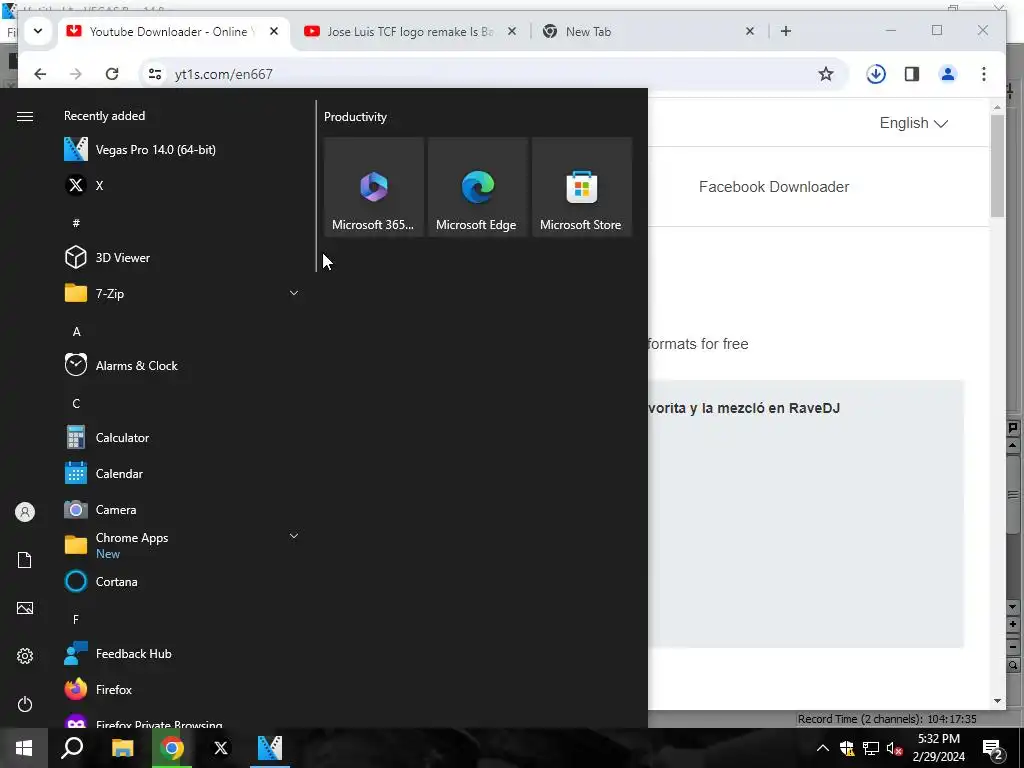Viewport: 1024px width, 768px height.
Task: Jump to letter A header in app list
Action: point(76,332)
